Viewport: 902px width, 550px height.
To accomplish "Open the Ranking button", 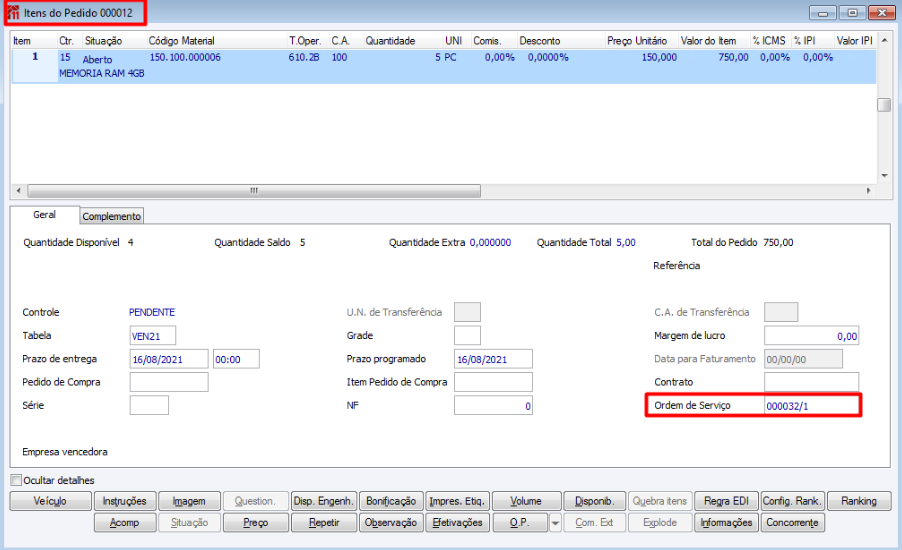I will (x=859, y=501).
